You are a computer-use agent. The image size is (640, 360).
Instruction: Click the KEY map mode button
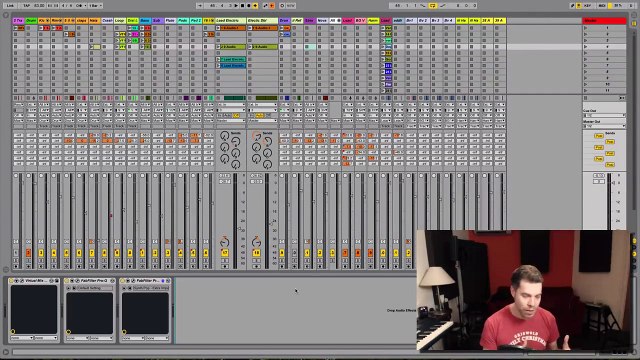[587, 6]
